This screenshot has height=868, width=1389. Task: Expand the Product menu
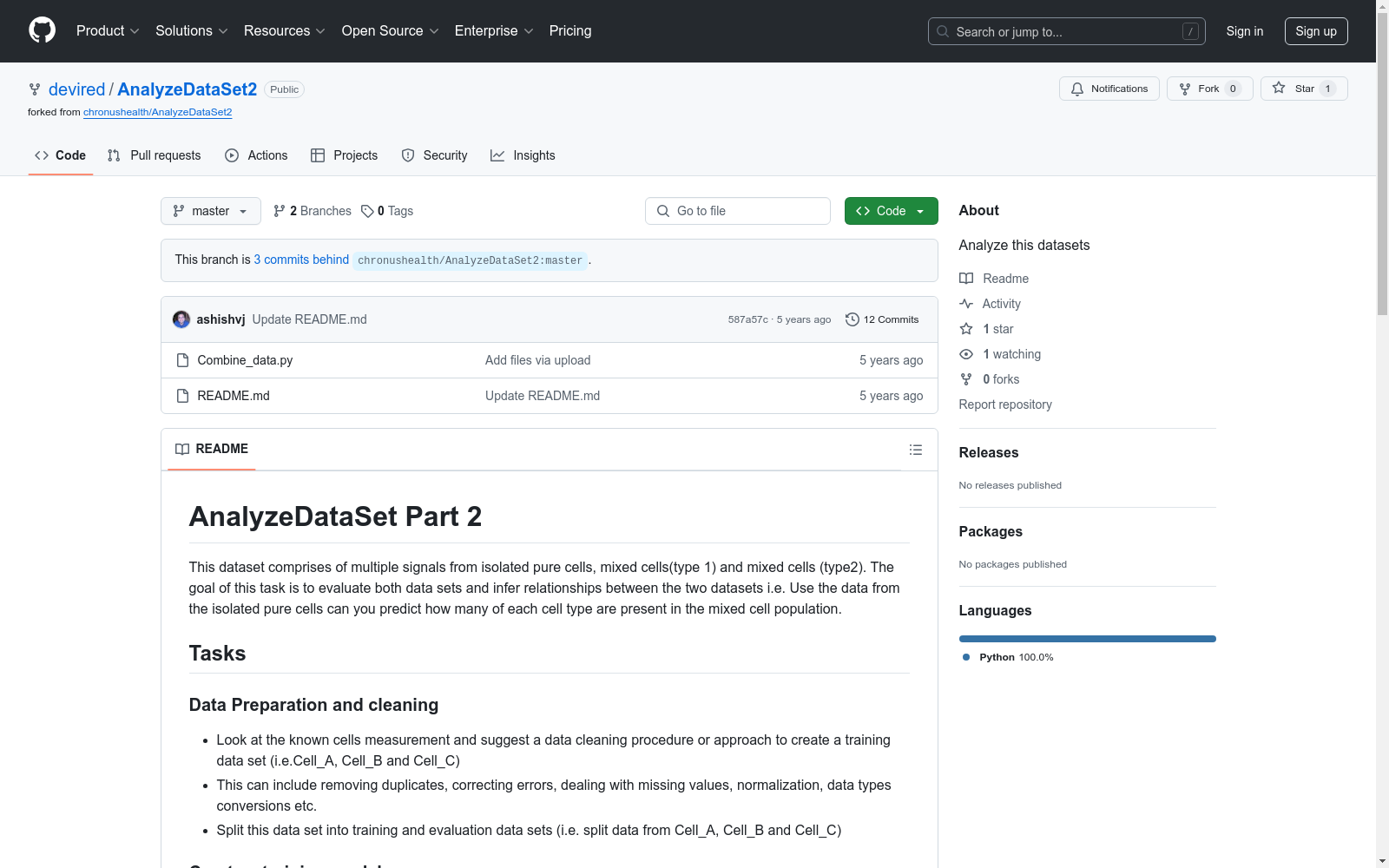[108, 30]
